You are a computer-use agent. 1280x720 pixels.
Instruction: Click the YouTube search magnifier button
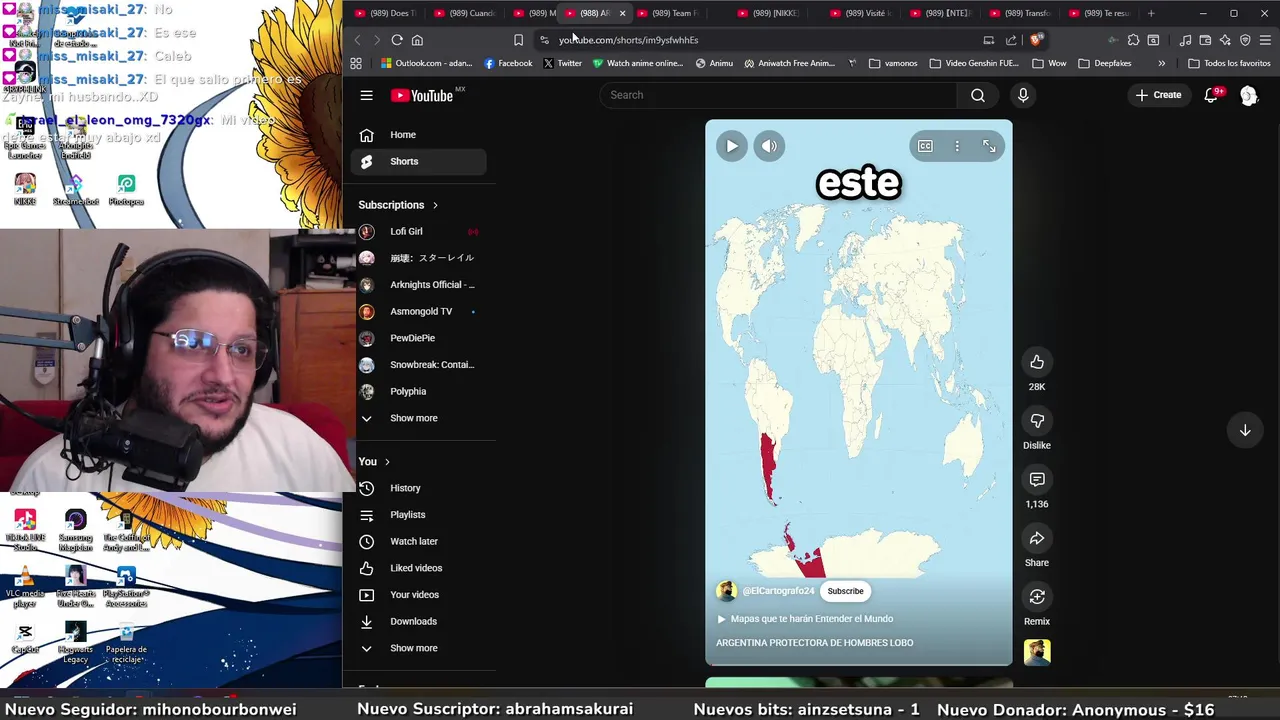[978, 95]
